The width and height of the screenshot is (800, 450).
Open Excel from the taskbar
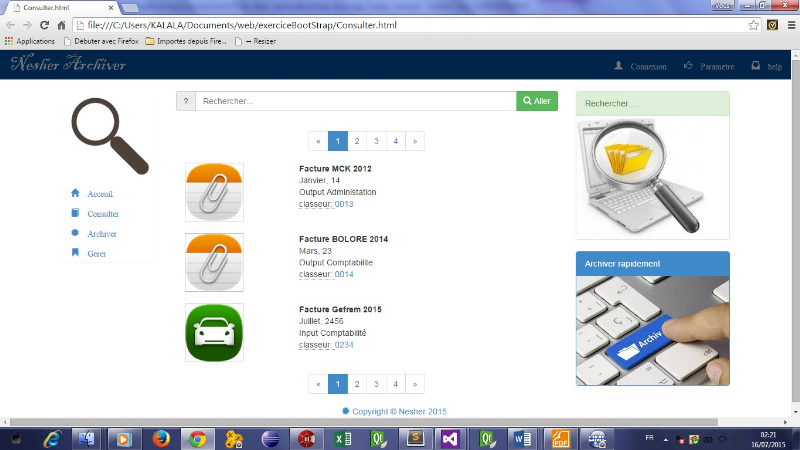343,439
